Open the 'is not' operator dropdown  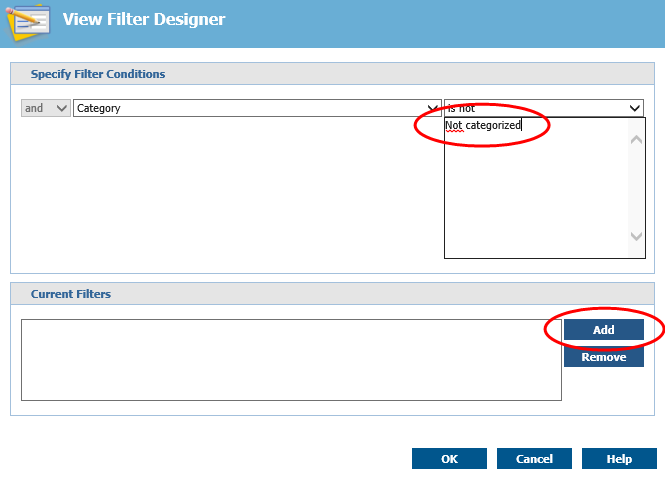pyautogui.click(x=544, y=108)
